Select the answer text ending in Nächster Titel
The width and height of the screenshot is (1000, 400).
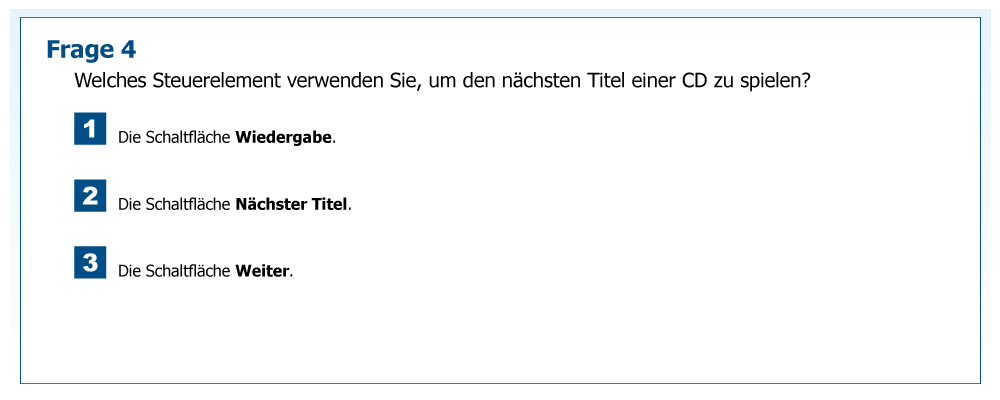(235, 204)
